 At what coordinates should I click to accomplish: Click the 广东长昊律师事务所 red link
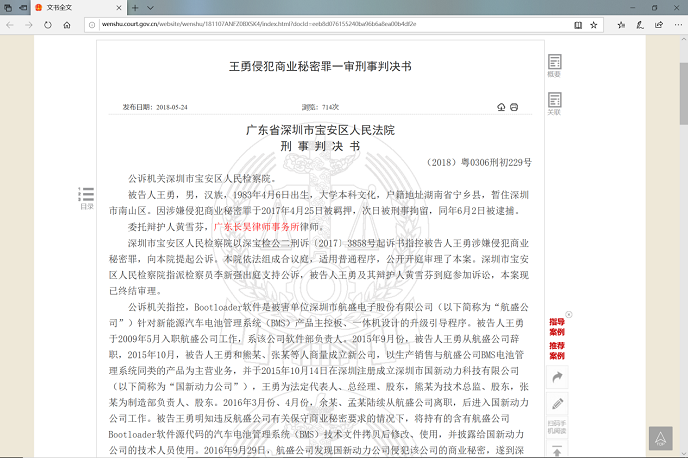[256, 227]
